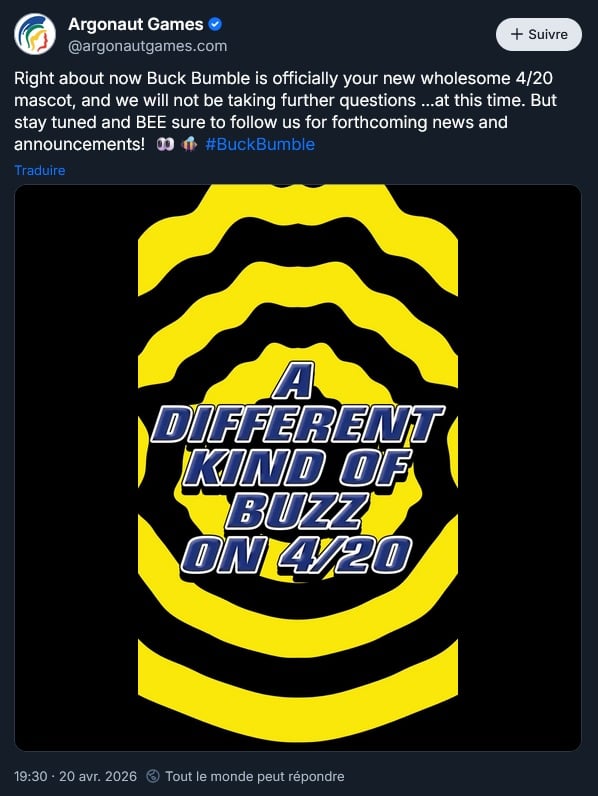
Task: Click the bee emoji in the post
Action: pyautogui.click(x=189, y=144)
